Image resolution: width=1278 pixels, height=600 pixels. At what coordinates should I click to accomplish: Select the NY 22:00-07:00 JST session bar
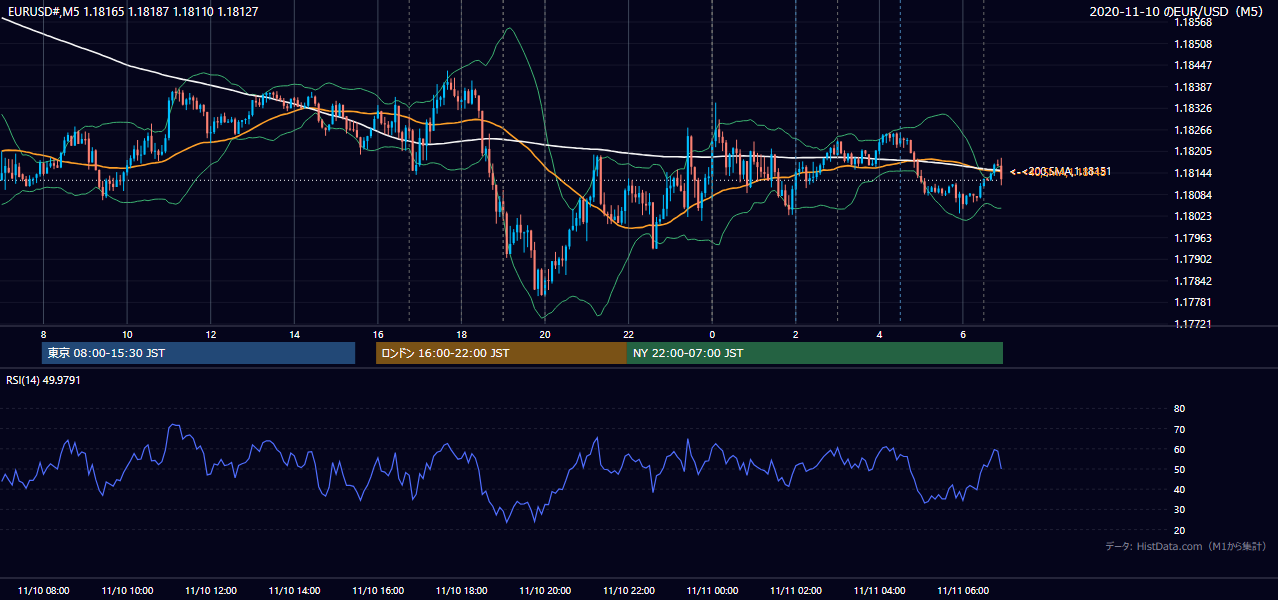(x=815, y=353)
